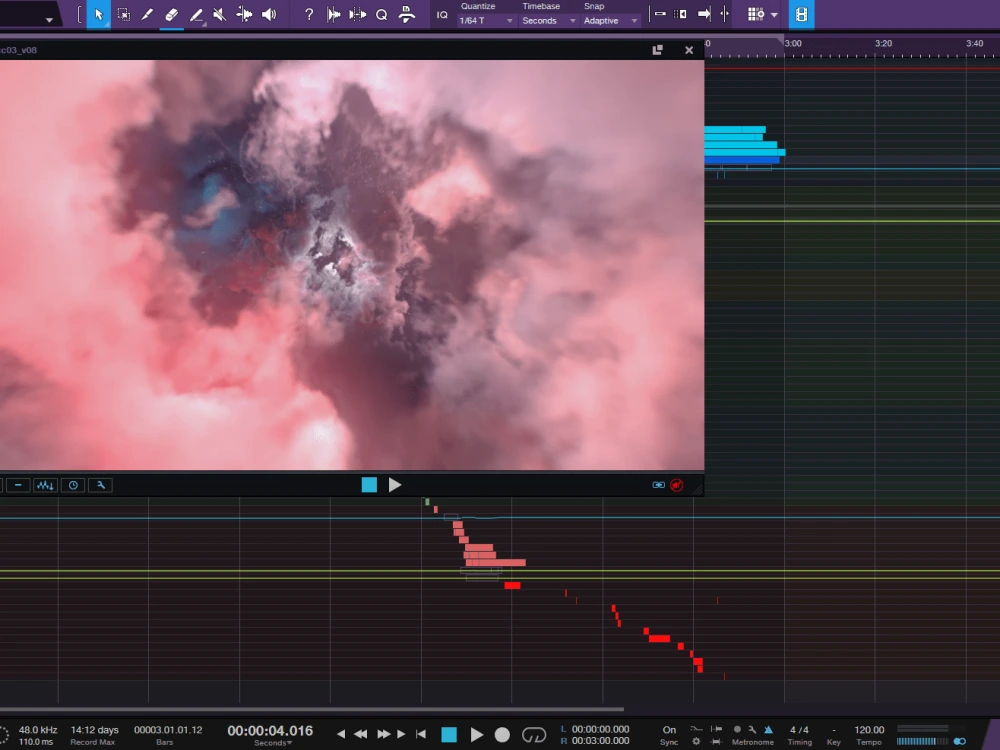The width and height of the screenshot is (1000, 750).
Task: Open the Quantize value dropdown showing 1/64 T
Action: point(486,21)
